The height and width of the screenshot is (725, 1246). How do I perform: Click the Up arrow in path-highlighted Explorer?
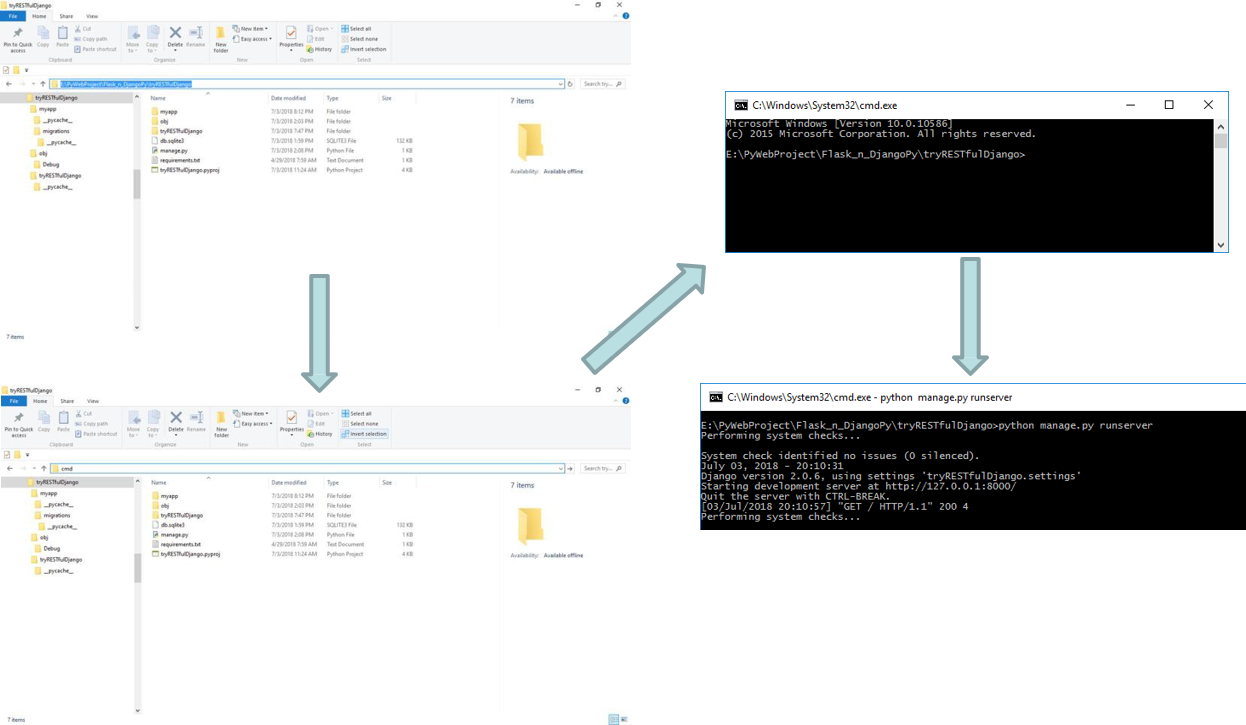tap(42, 84)
